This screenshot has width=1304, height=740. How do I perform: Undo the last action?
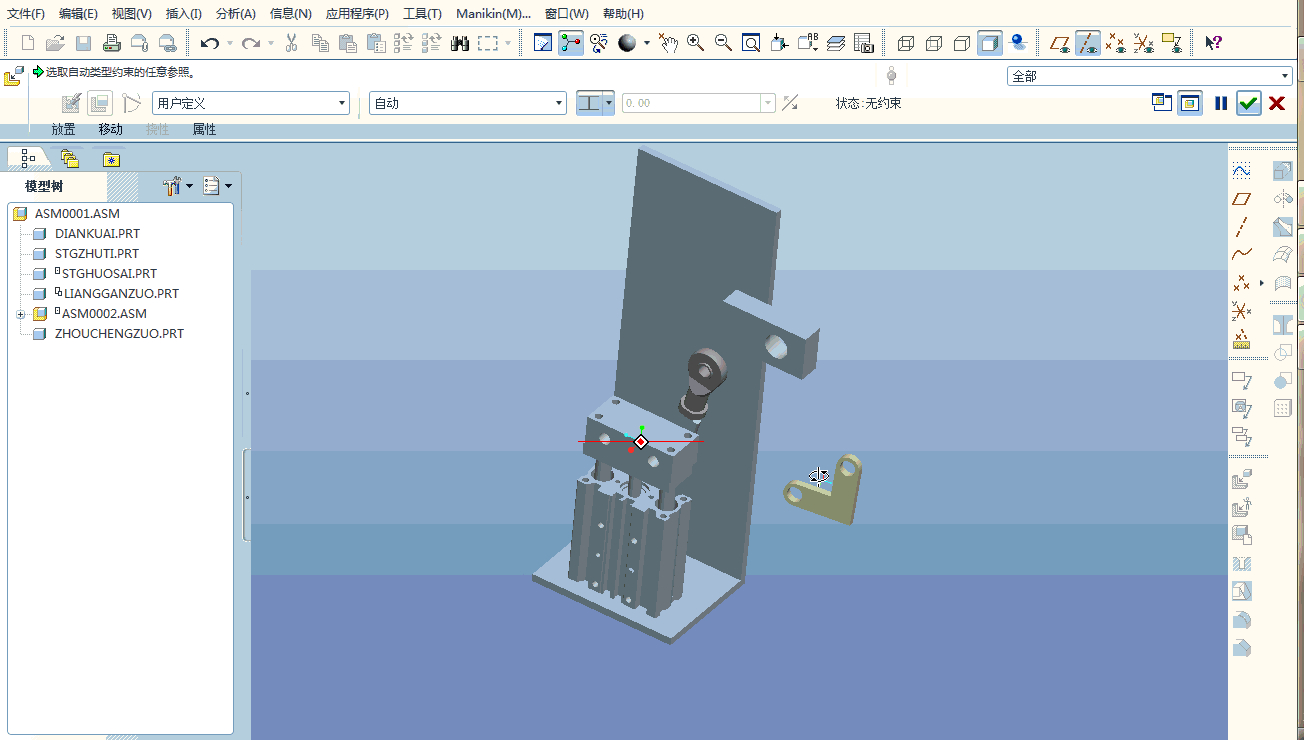[210, 43]
